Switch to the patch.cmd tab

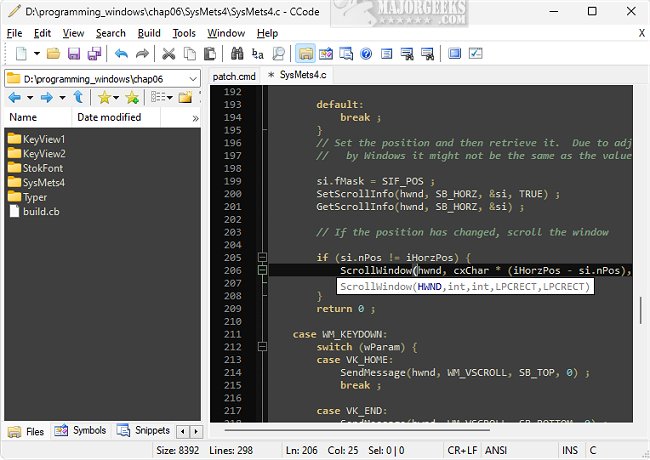234,75
